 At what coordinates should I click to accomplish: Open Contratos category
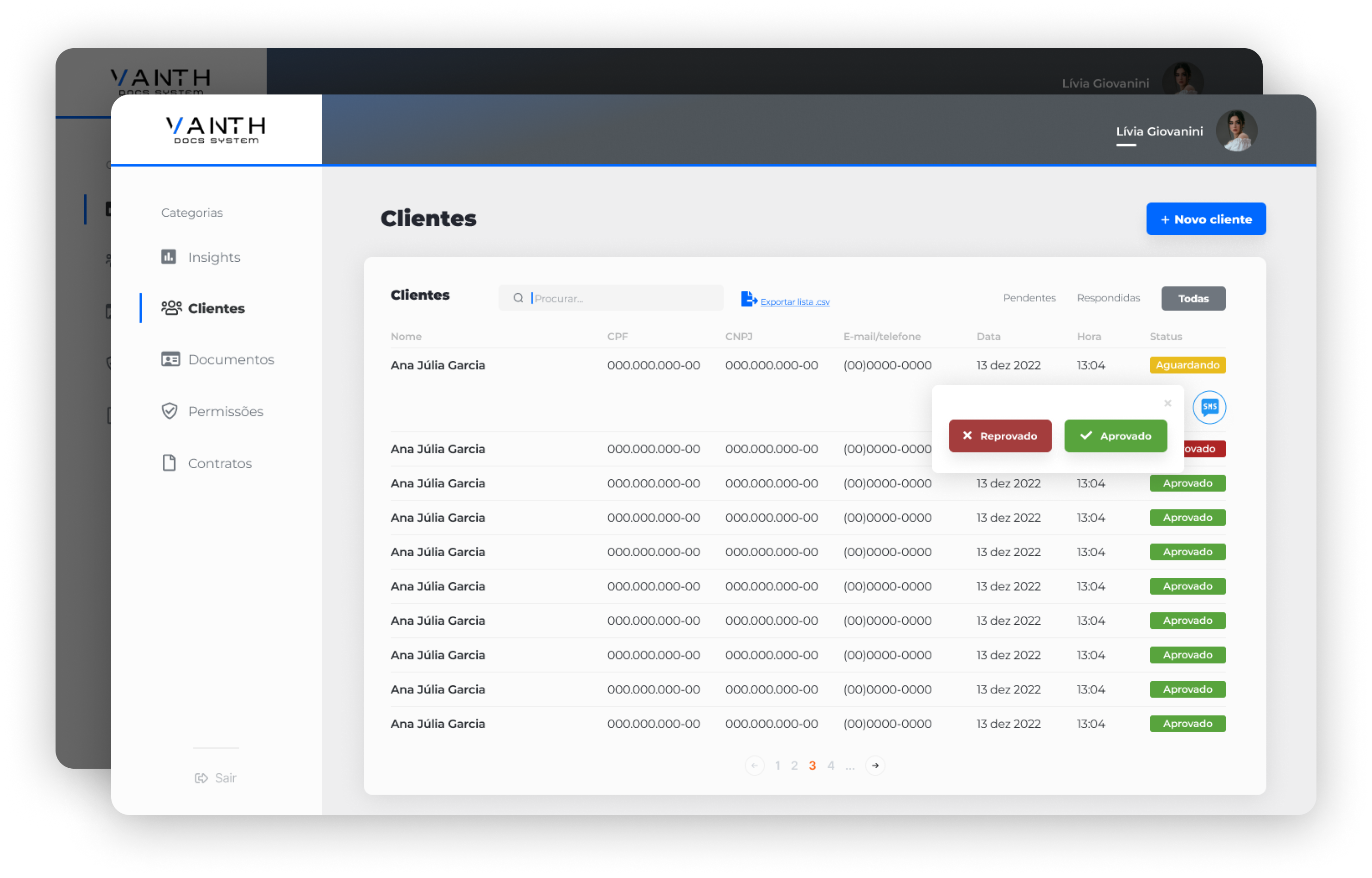tap(220, 464)
